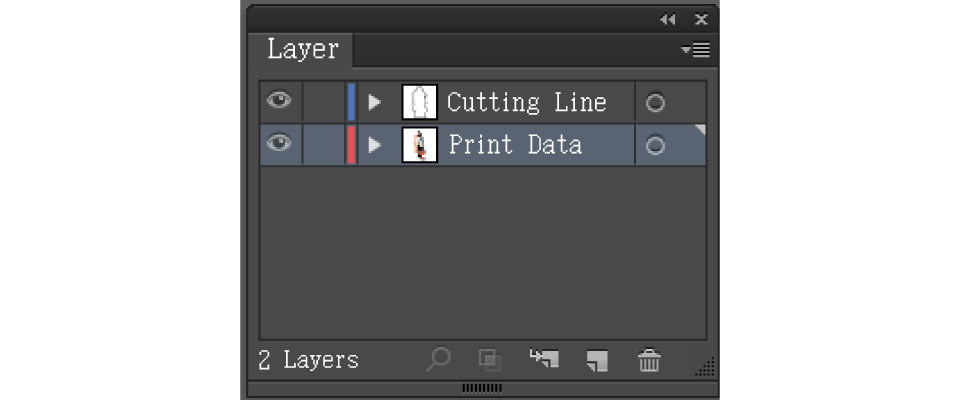
Task: Collapse panel with double-arrow icon
Action: [667, 19]
